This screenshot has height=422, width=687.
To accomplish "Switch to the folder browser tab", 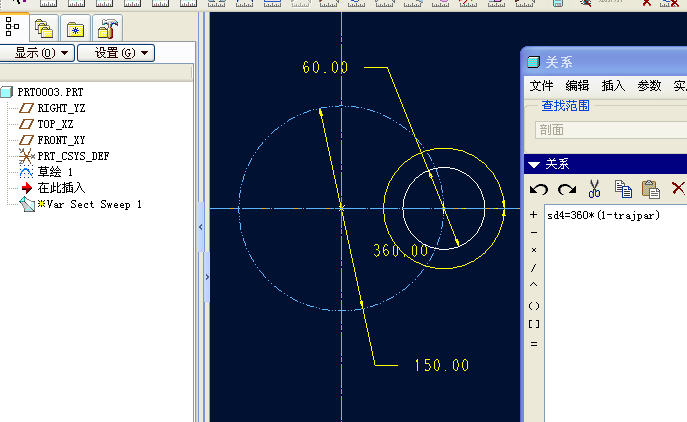I will [44, 29].
